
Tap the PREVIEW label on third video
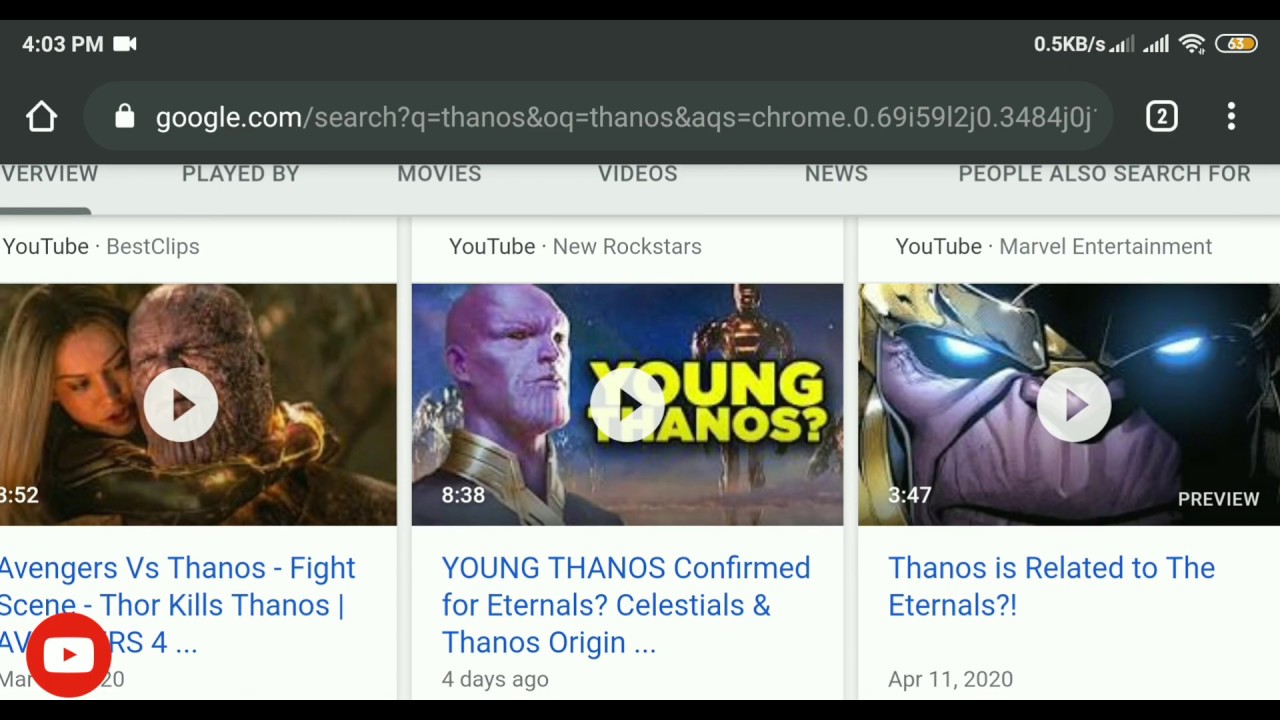1218,499
